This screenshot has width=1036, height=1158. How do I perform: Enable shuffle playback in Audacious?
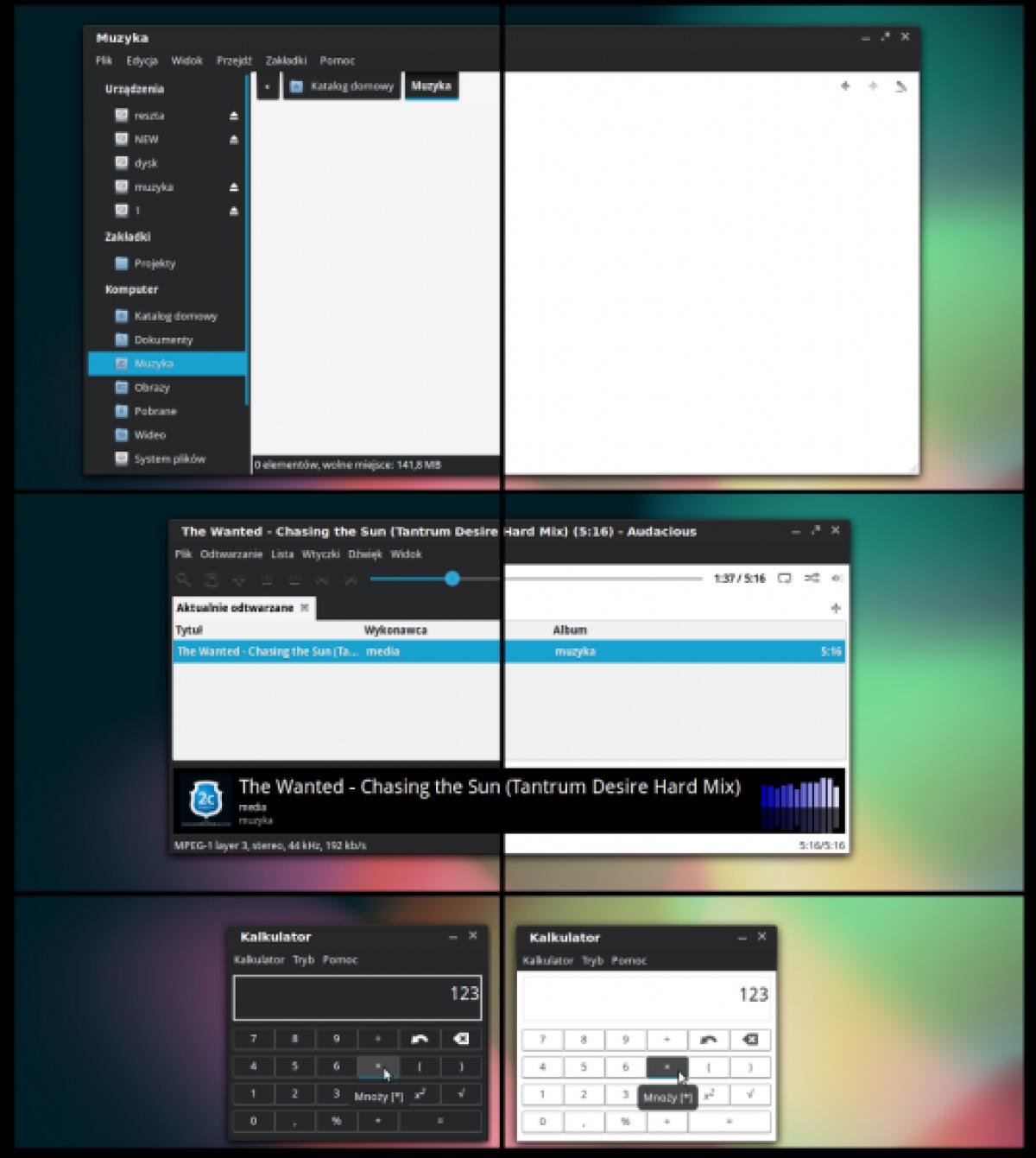[812, 579]
